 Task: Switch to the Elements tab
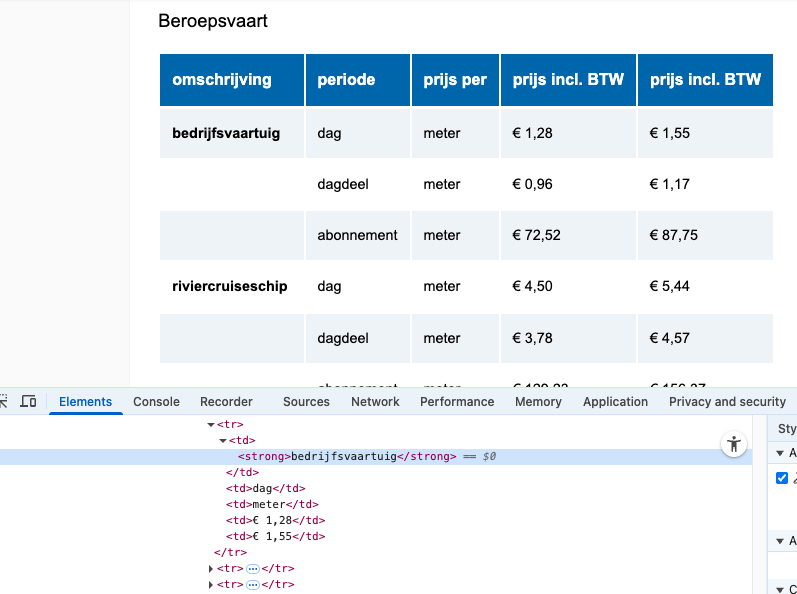[85, 401]
